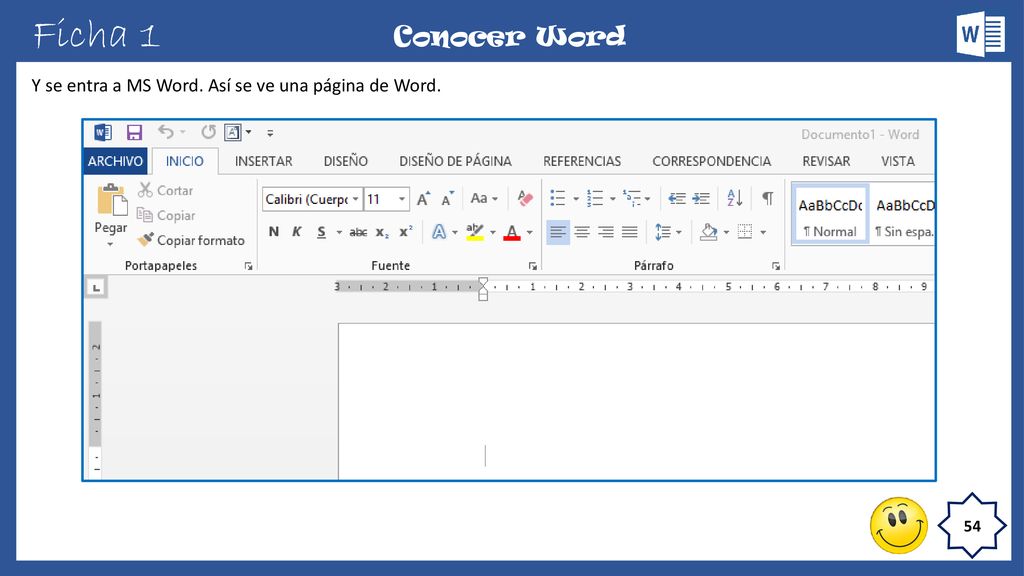Click the Shading paint bucket icon
1024x576 pixels.
tap(709, 232)
